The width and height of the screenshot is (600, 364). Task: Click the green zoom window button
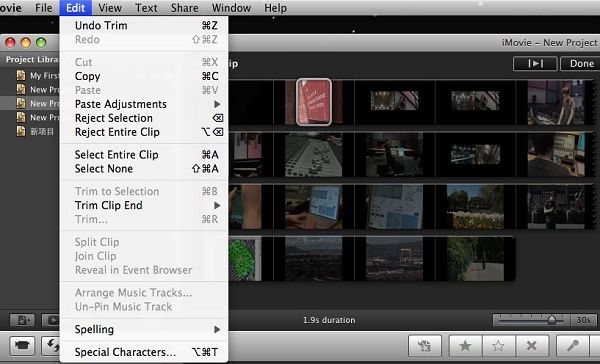(41, 42)
